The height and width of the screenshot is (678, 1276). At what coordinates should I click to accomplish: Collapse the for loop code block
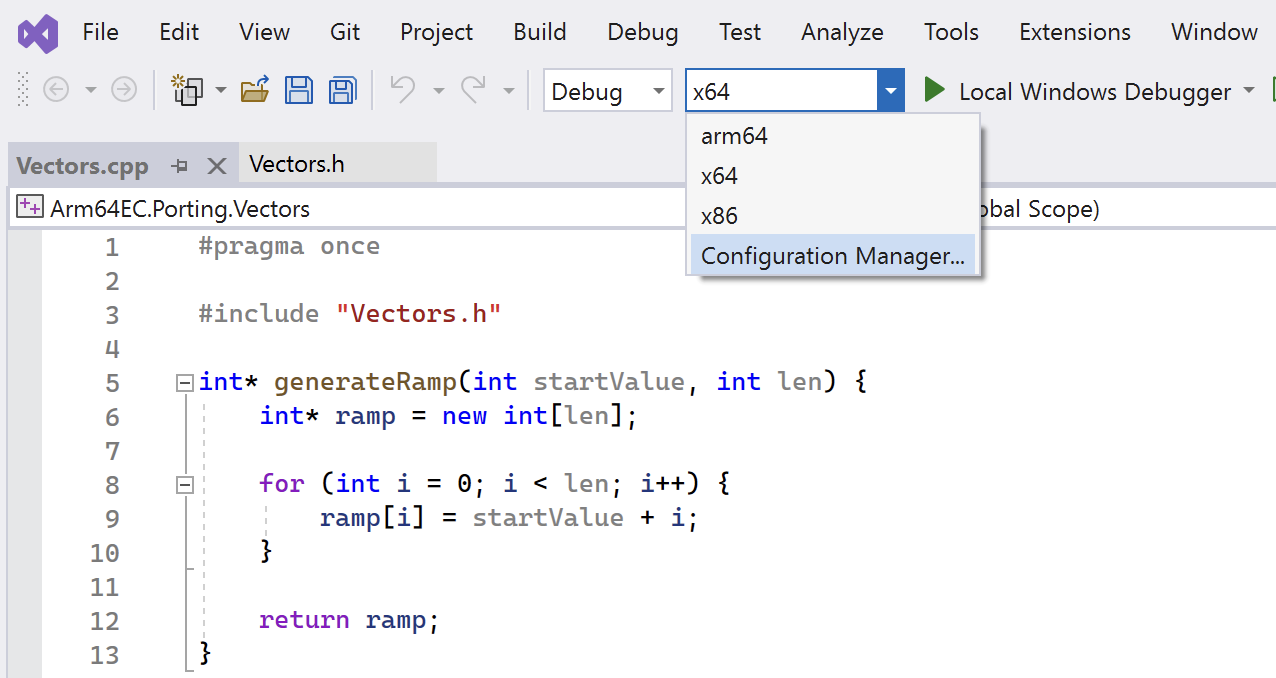tap(184, 485)
